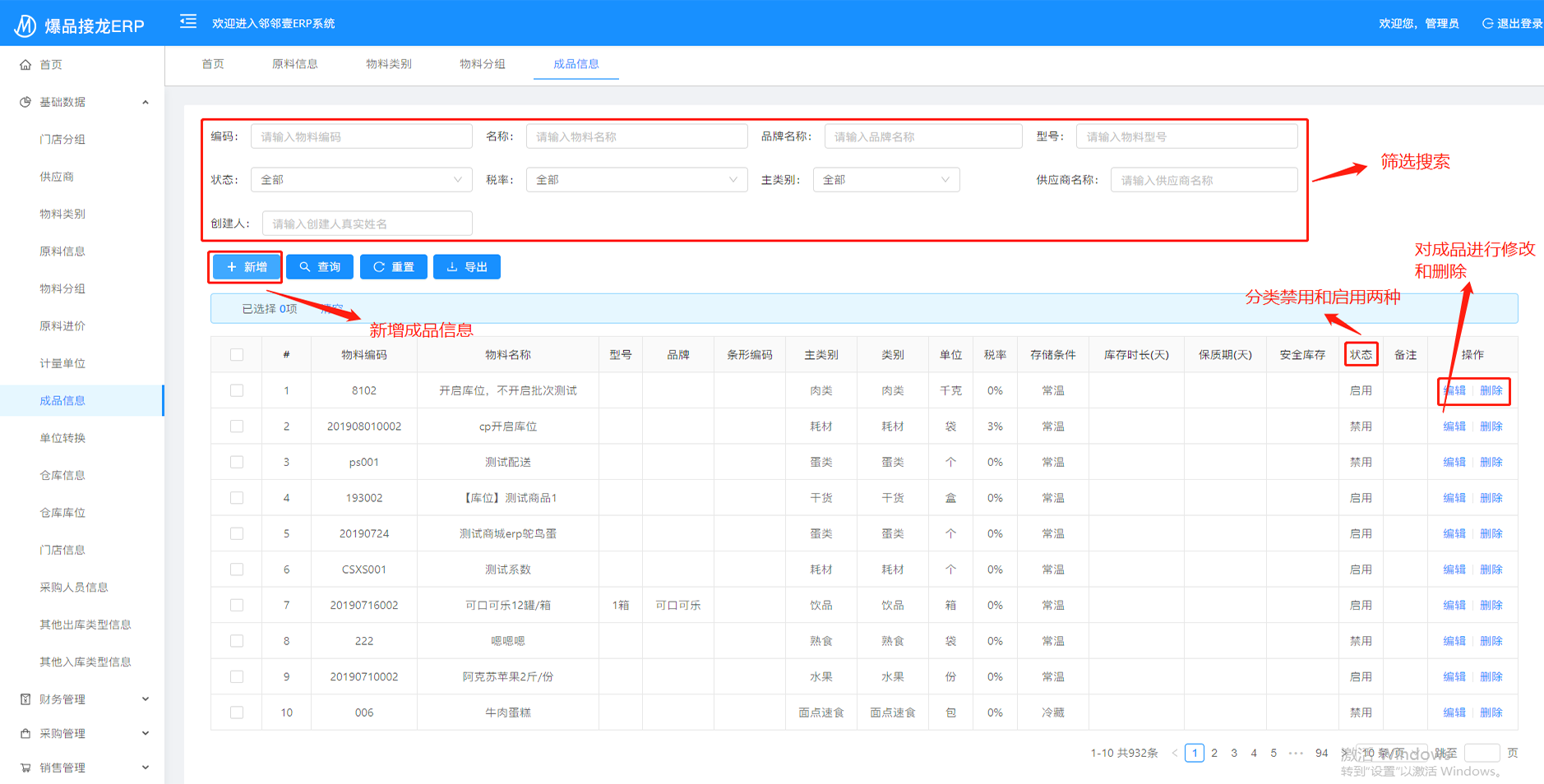The width and height of the screenshot is (1544, 784).
Task: Go to page 94
Action: click(1321, 753)
